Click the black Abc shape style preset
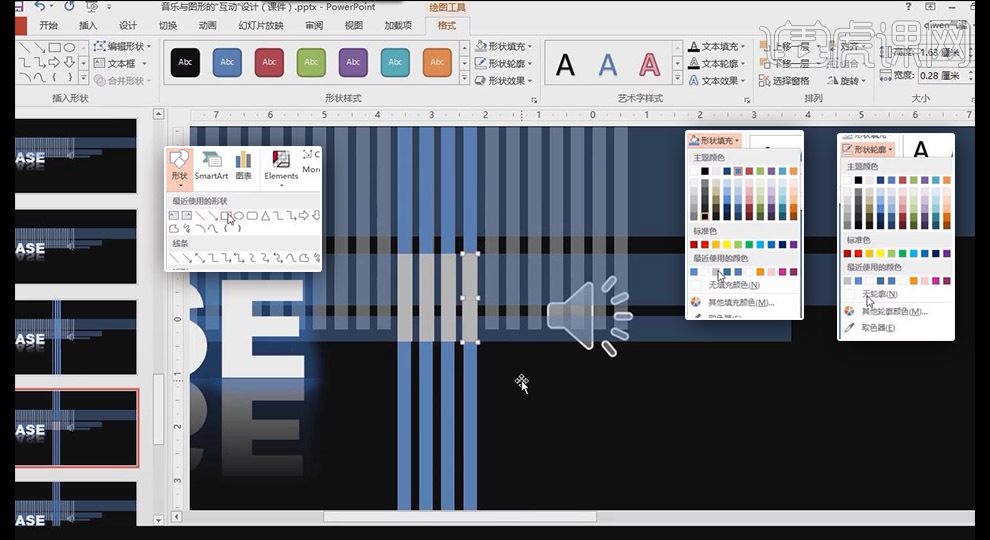Image resolution: width=990 pixels, height=540 pixels. point(185,62)
